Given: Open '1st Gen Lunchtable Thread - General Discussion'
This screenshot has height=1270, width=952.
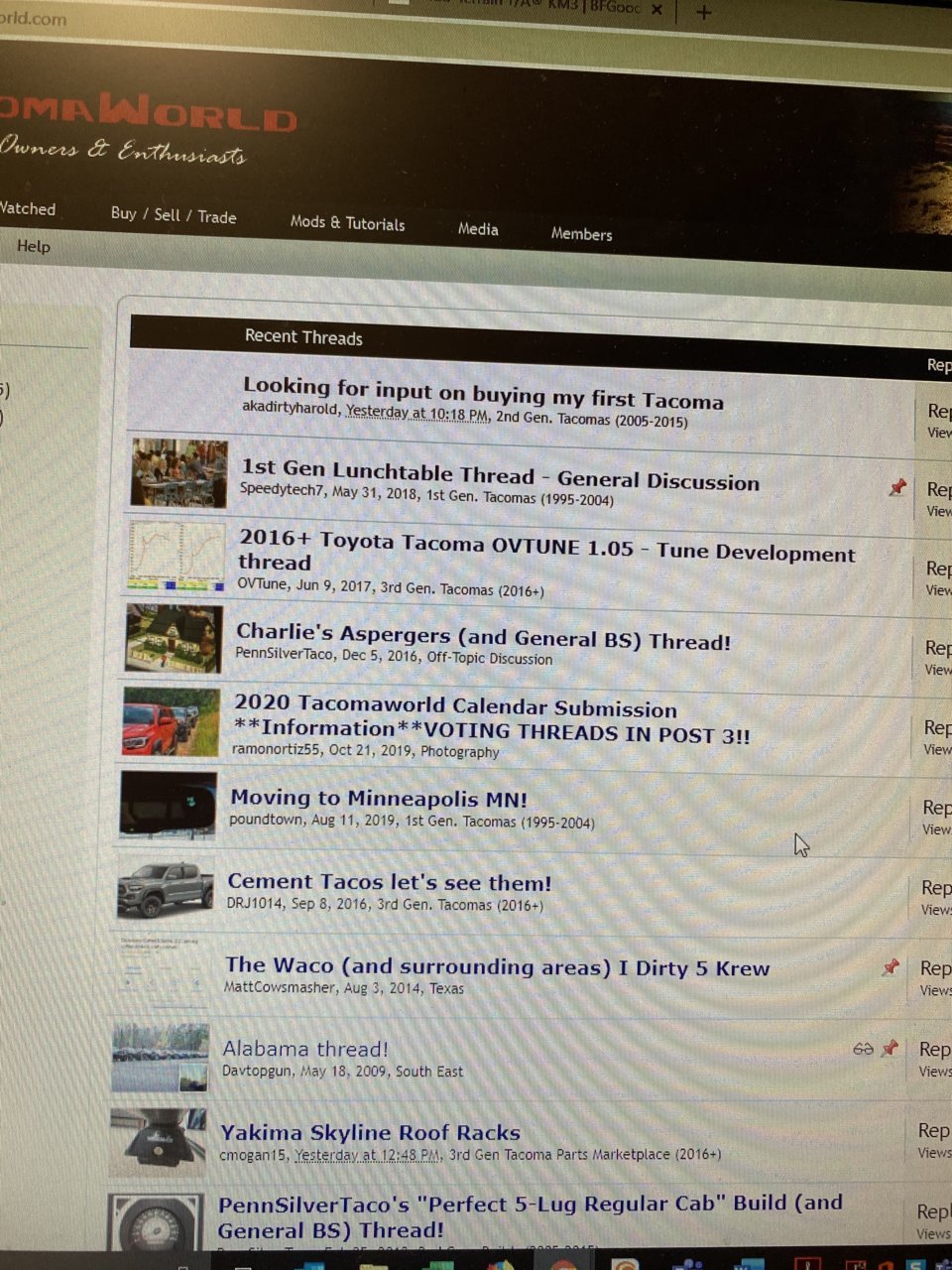Looking at the screenshot, I should pos(500,475).
